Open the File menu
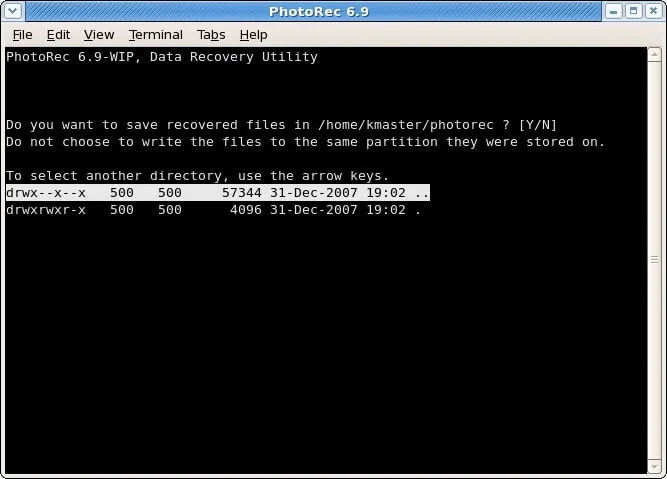This screenshot has width=667, height=479. 22,35
